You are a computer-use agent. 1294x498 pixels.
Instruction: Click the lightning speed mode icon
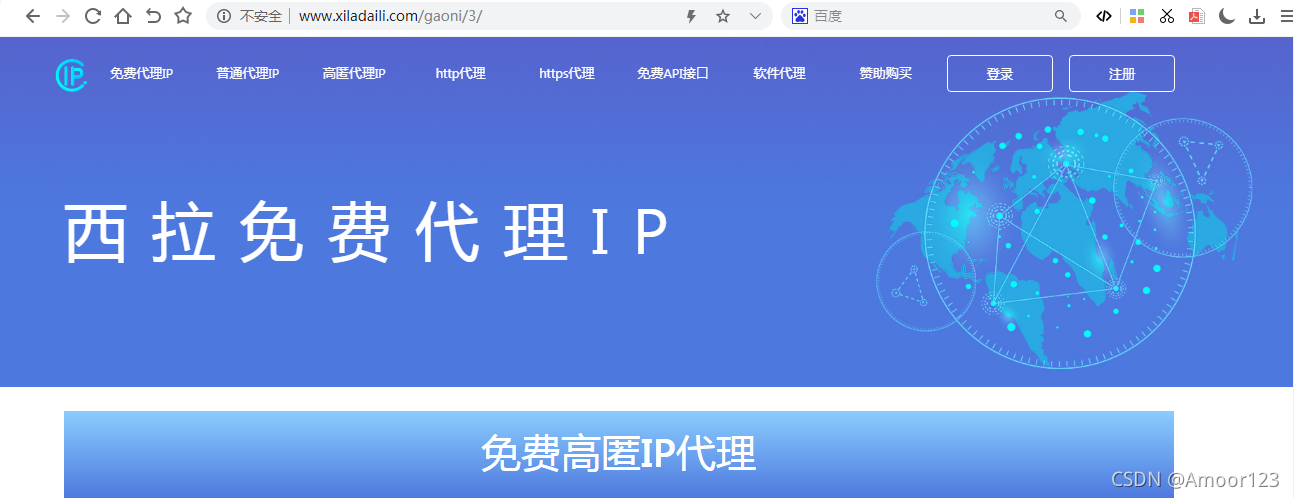coord(690,16)
